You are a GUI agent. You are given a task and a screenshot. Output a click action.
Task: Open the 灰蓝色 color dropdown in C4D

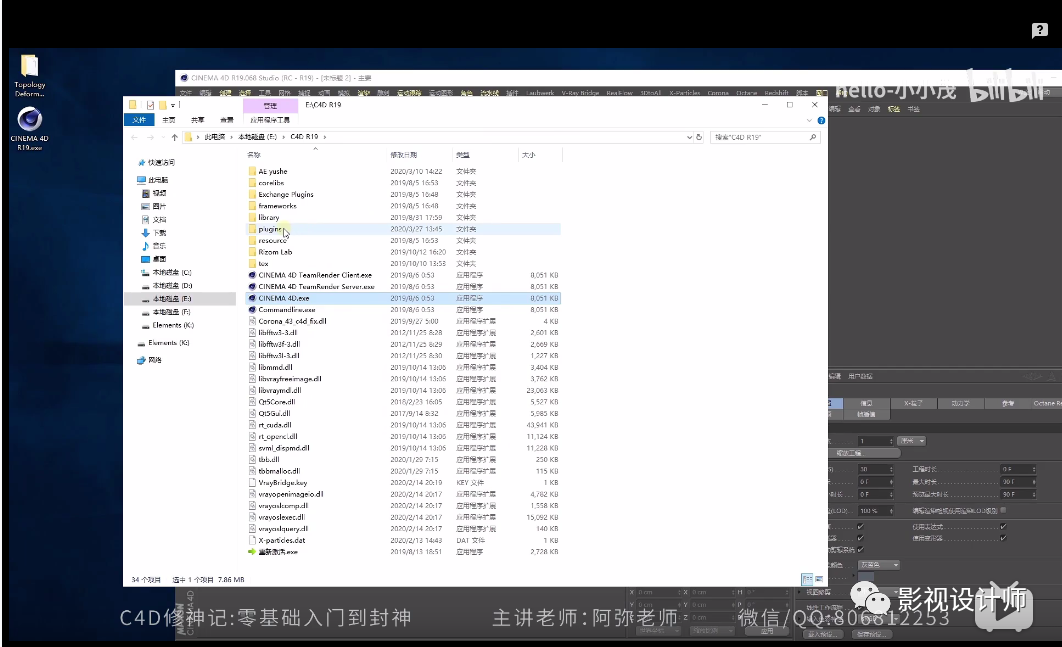[879, 564]
